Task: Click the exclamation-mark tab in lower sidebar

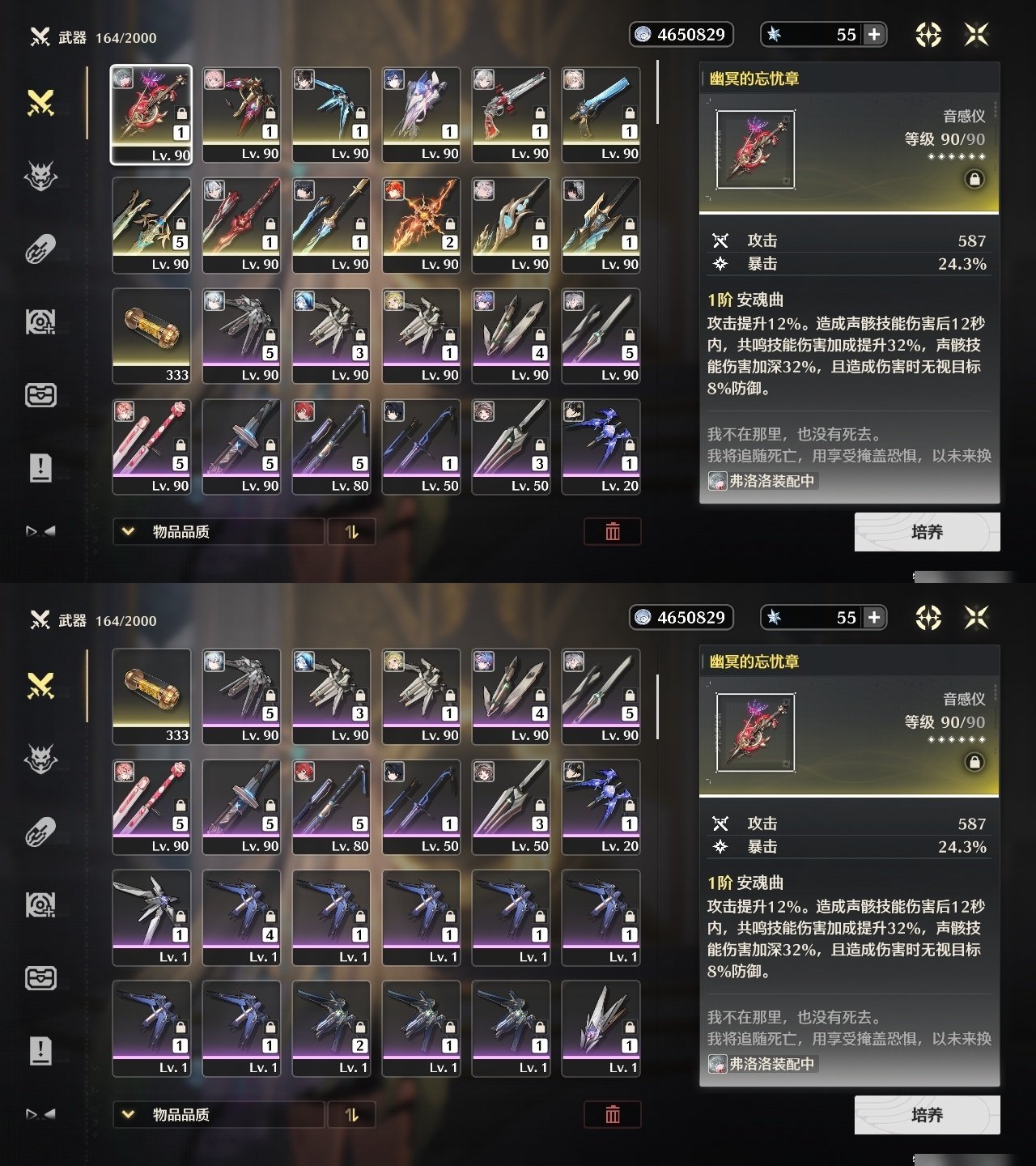Action: point(40,1051)
